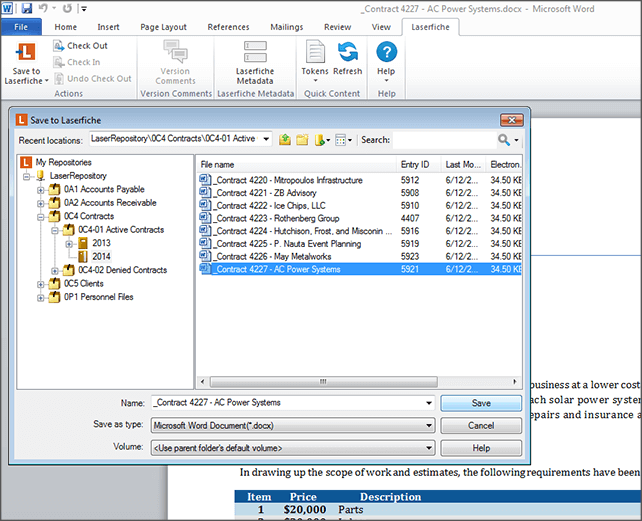642x521 pixels.
Task: Open the Recent locations dropdown
Action: [x=266, y=139]
